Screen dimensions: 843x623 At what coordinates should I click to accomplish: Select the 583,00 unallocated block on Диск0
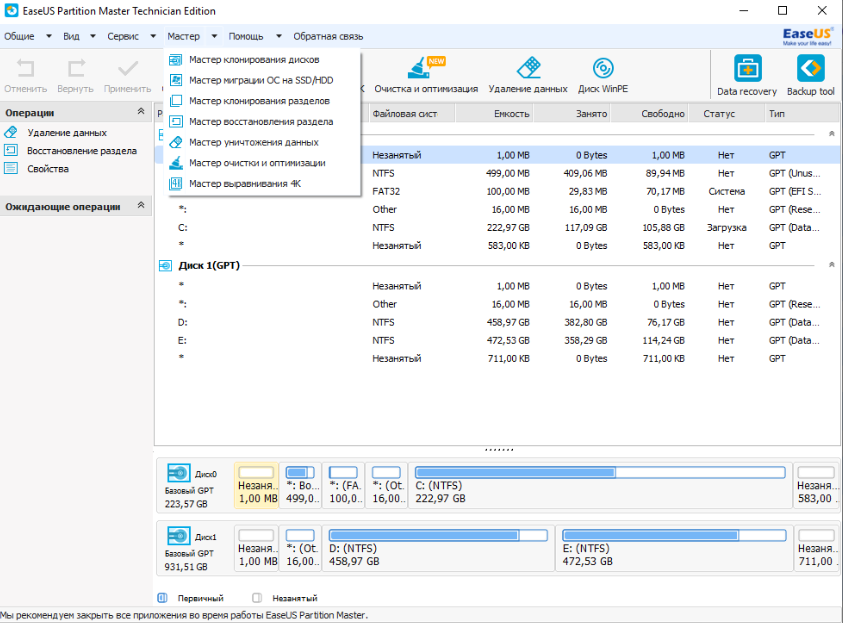[x=816, y=485]
